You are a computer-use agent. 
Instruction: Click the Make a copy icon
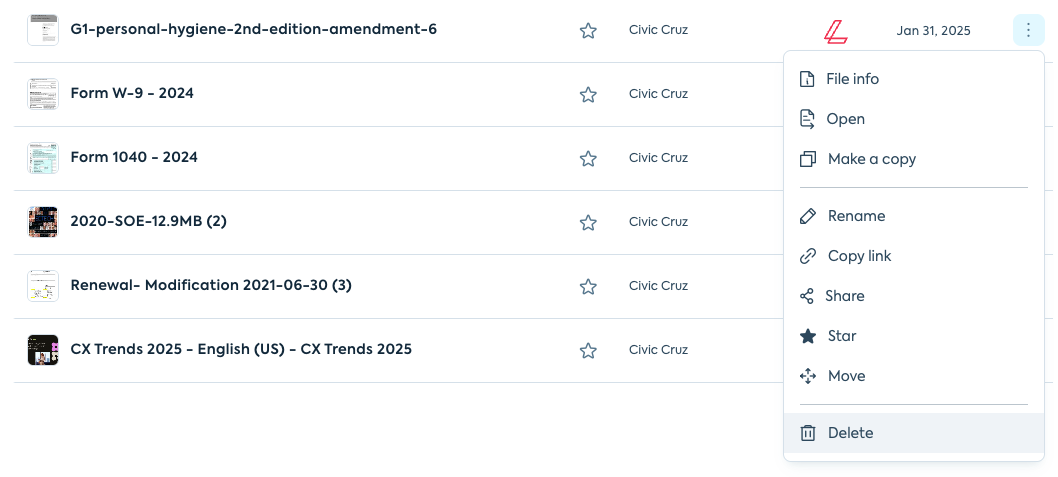(808, 159)
